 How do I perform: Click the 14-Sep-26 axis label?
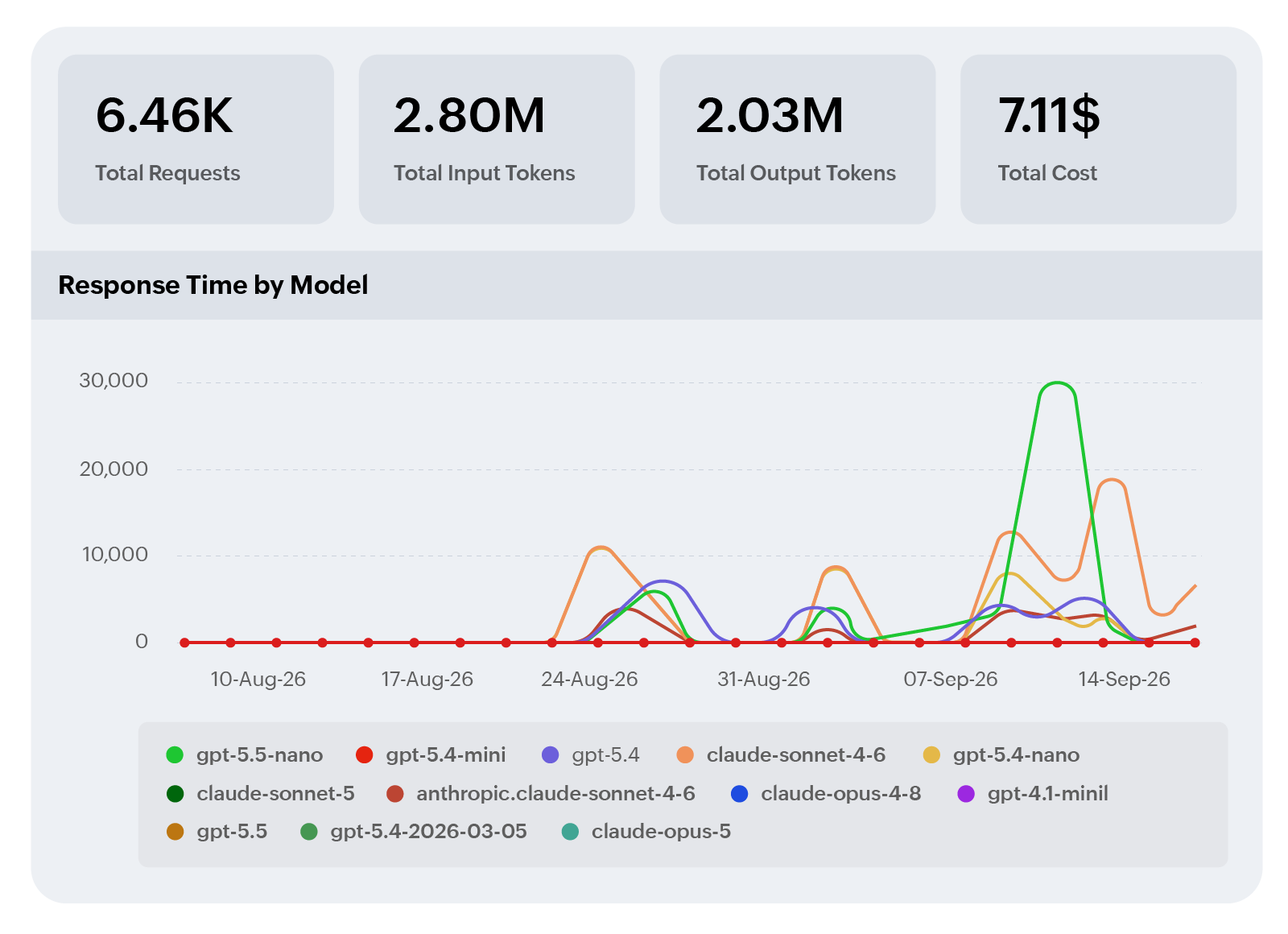pos(1125,680)
